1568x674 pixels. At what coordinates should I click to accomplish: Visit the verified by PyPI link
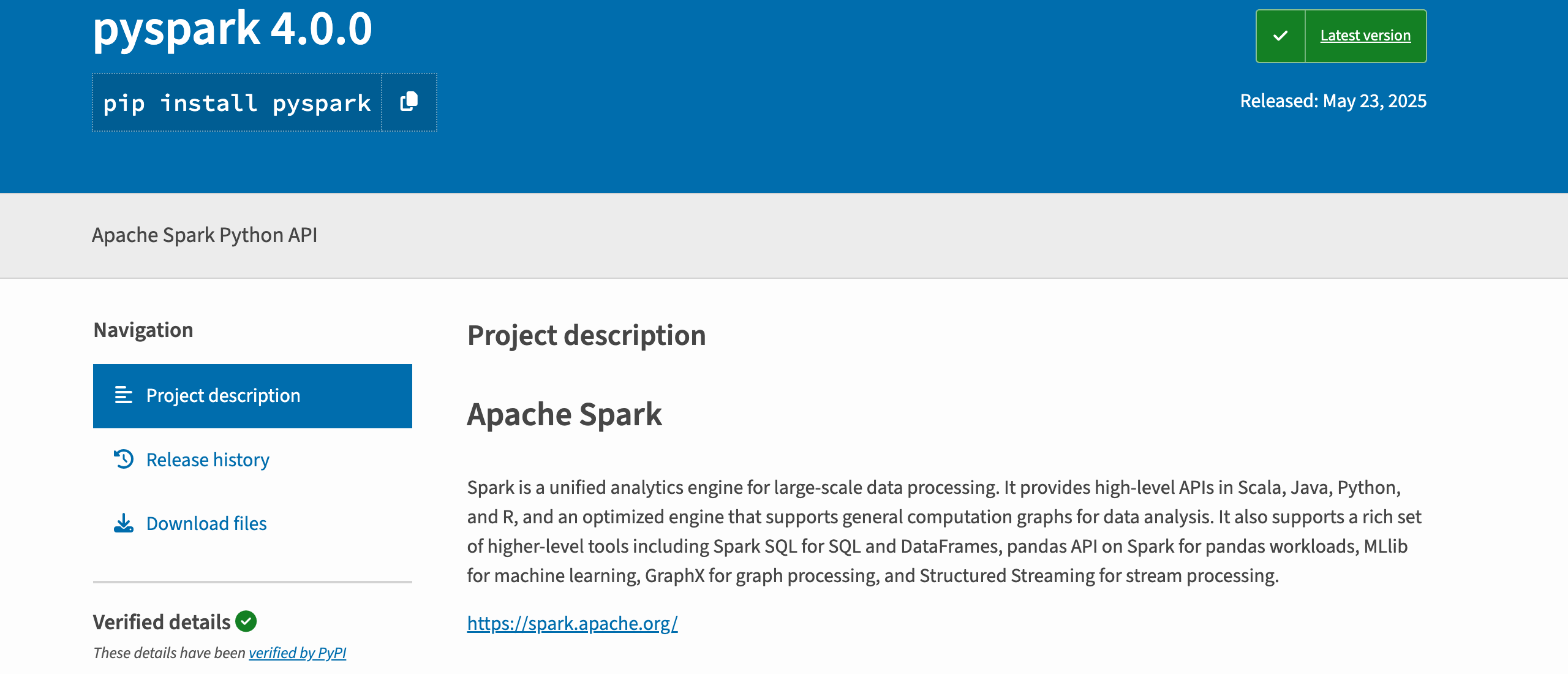coord(297,653)
